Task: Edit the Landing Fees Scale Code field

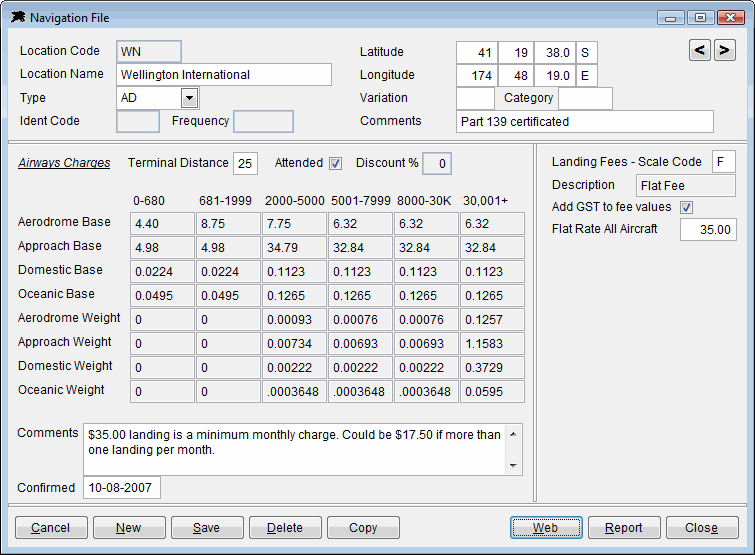Action: pos(724,162)
